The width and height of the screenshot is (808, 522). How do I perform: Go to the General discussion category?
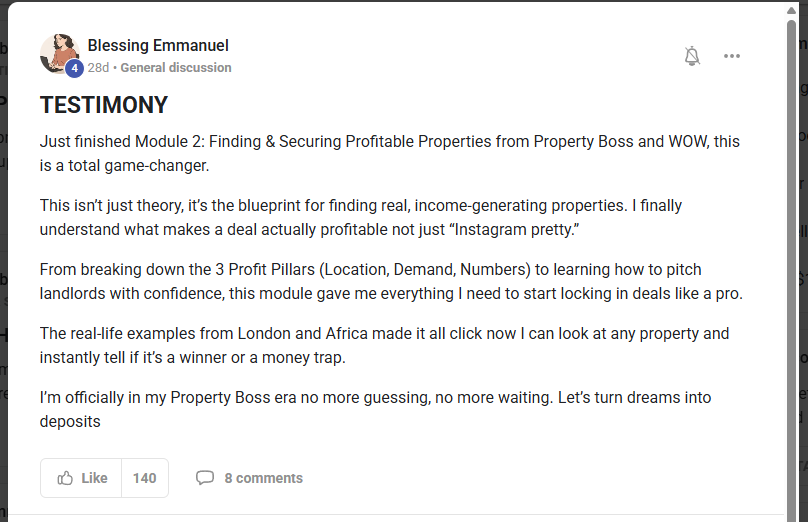(176, 68)
